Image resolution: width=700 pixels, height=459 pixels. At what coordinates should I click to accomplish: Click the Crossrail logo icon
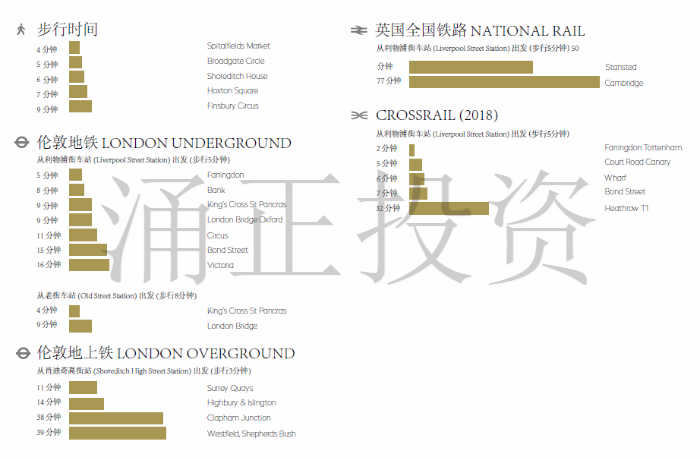click(x=359, y=116)
